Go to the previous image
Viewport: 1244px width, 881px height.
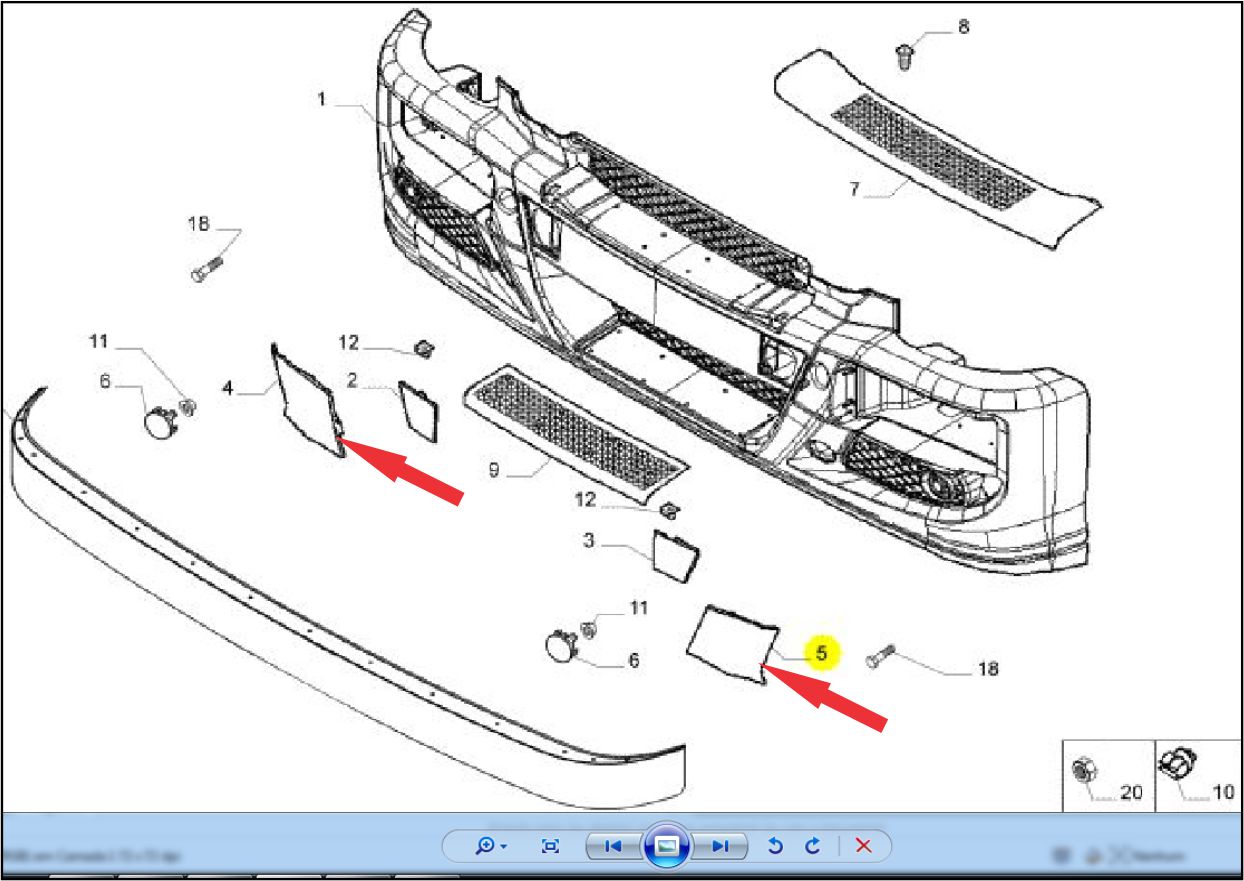click(x=613, y=846)
